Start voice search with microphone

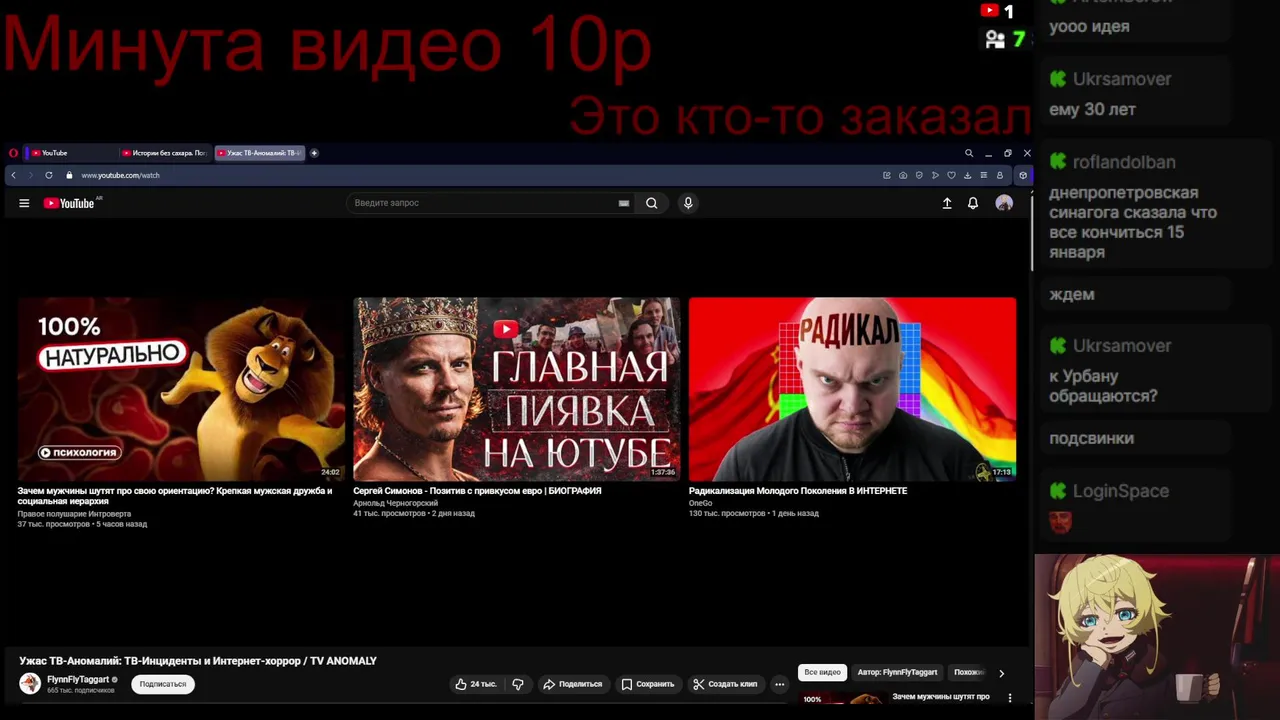tap(688, 203)
